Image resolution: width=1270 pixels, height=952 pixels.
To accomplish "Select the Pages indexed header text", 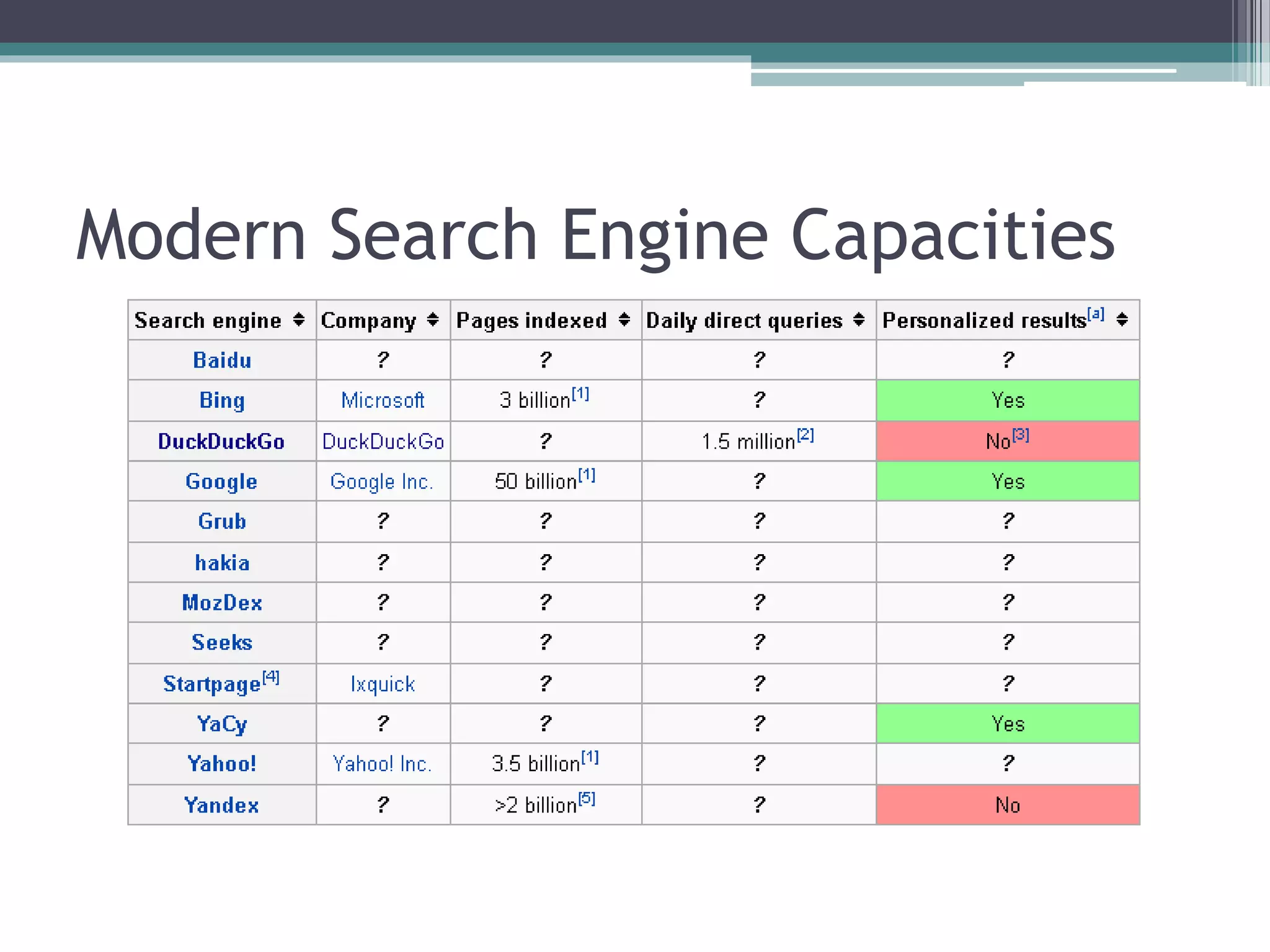I will click(531, 320).
